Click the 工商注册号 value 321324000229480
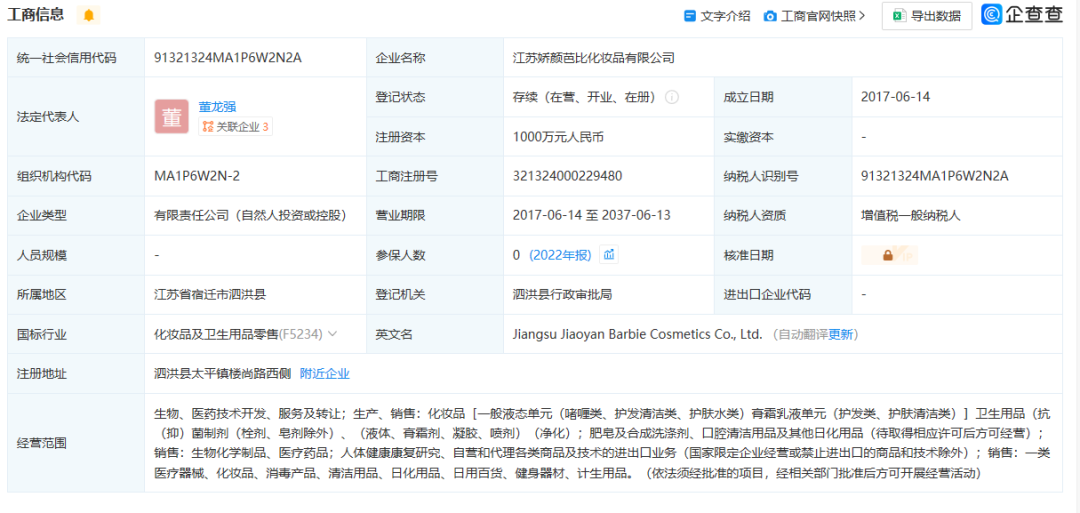 coord(568,176)
